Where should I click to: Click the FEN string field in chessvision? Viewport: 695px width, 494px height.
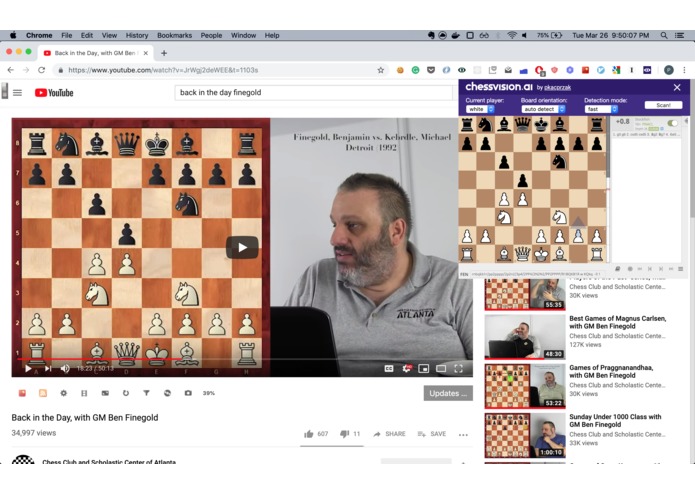point(536,274)
